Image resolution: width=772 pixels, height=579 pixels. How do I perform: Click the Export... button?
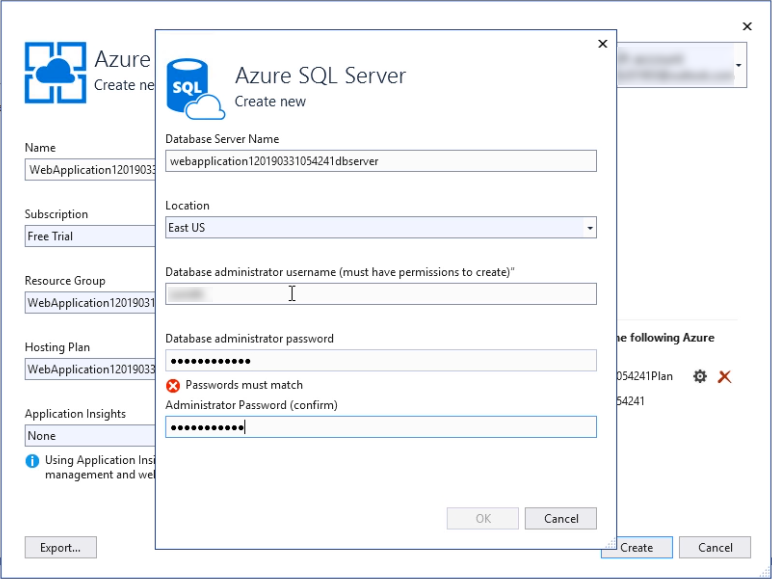pyautogui.click(x=60, y=547)
